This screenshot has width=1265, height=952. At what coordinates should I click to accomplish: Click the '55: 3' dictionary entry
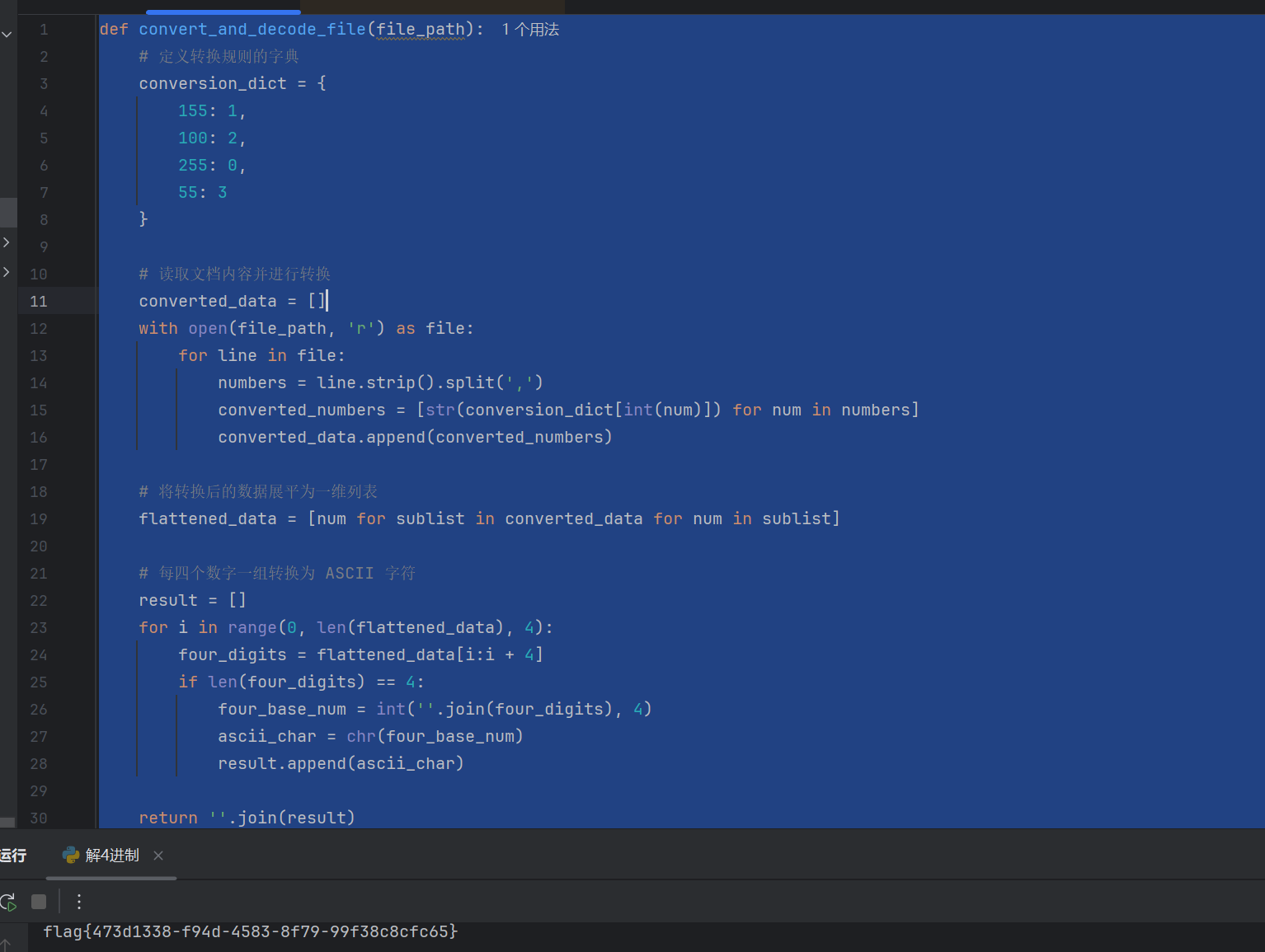click(x=203, y=192)
